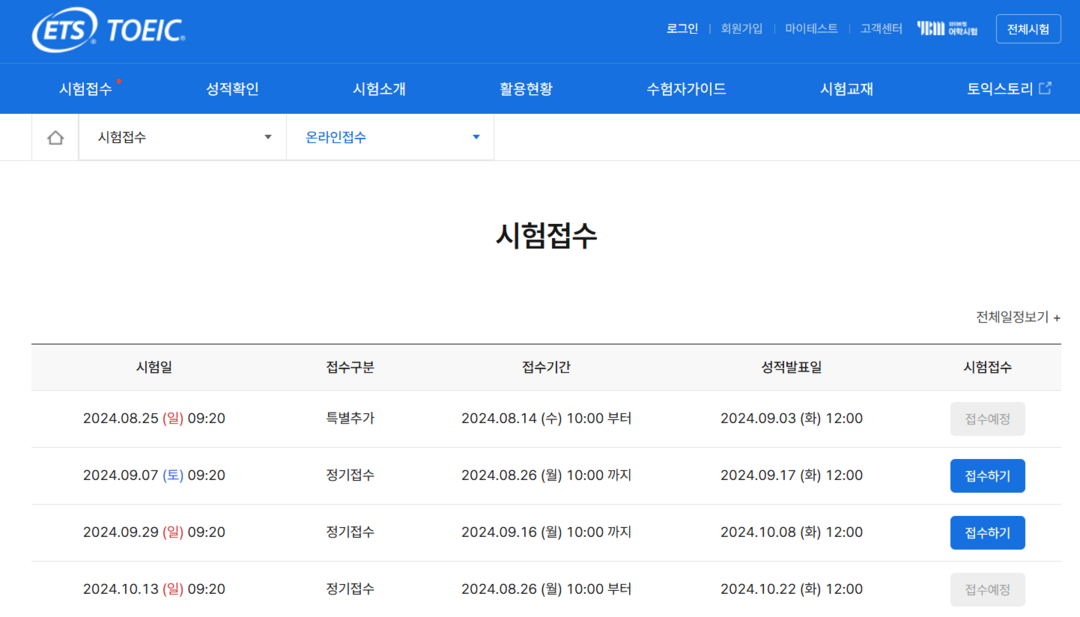This screenshot has height=617, width=1080.
Task: Expand the 시험접수 breadcrumb dropdown
Action: click(x=183, y=138)
